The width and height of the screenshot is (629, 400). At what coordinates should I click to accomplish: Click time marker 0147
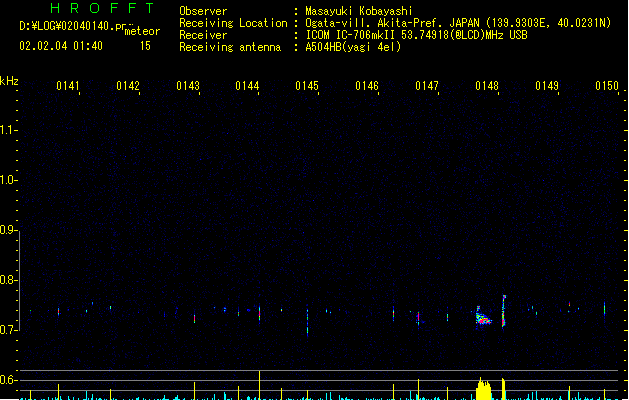click(x=427, y=86)
